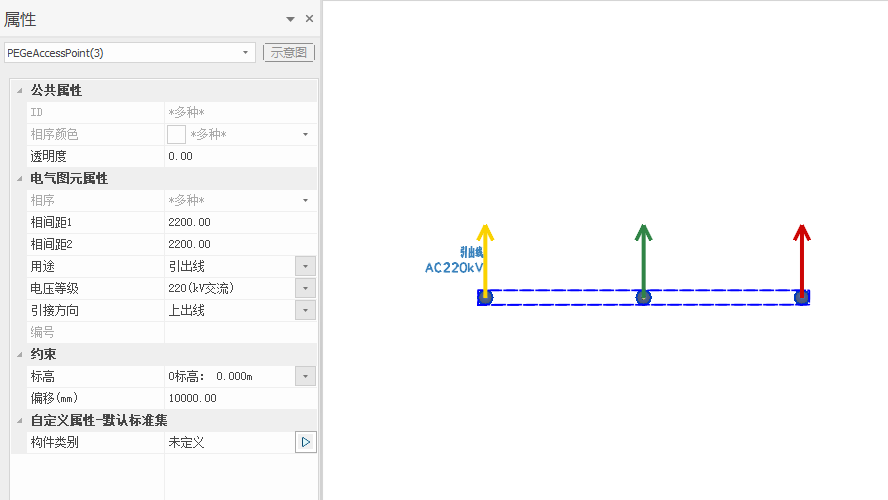Open the 用途 dropdown showing 引出线
Viewport: 888px width, 500px height.
305,266
